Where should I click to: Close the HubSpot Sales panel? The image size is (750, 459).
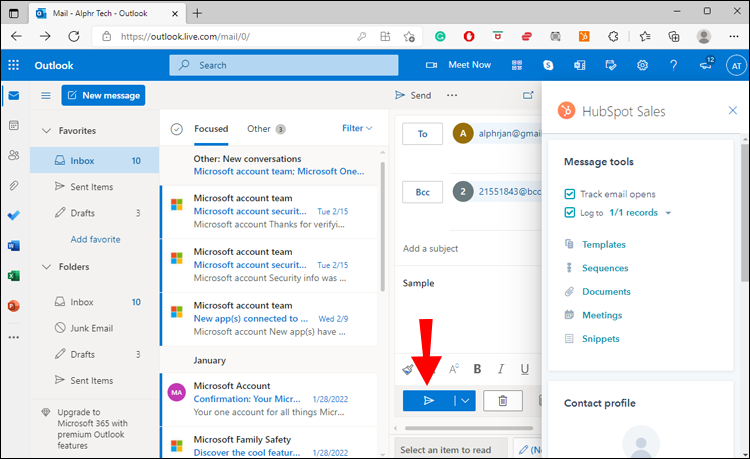click(x=732, y=110)
